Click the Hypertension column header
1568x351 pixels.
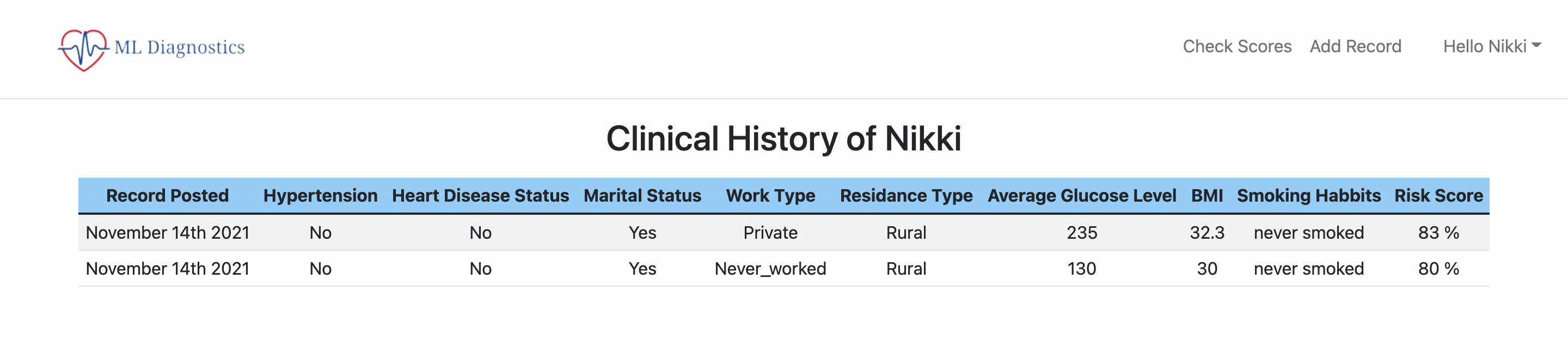[320, 196]
